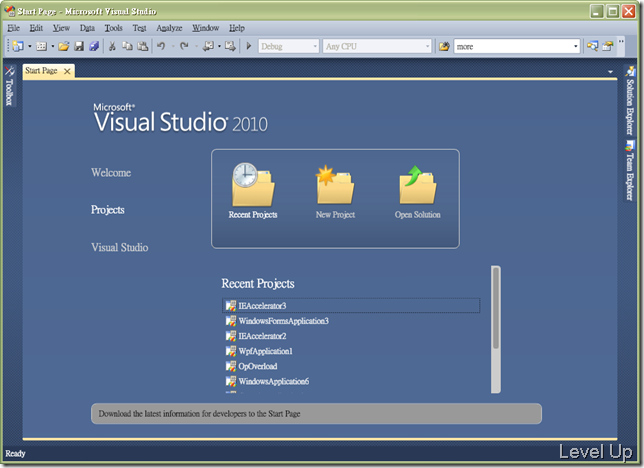The height and width of the screenshot is (468, 644).
Task: Open recent project WindowsApplication6
Action: click(274, 382)
